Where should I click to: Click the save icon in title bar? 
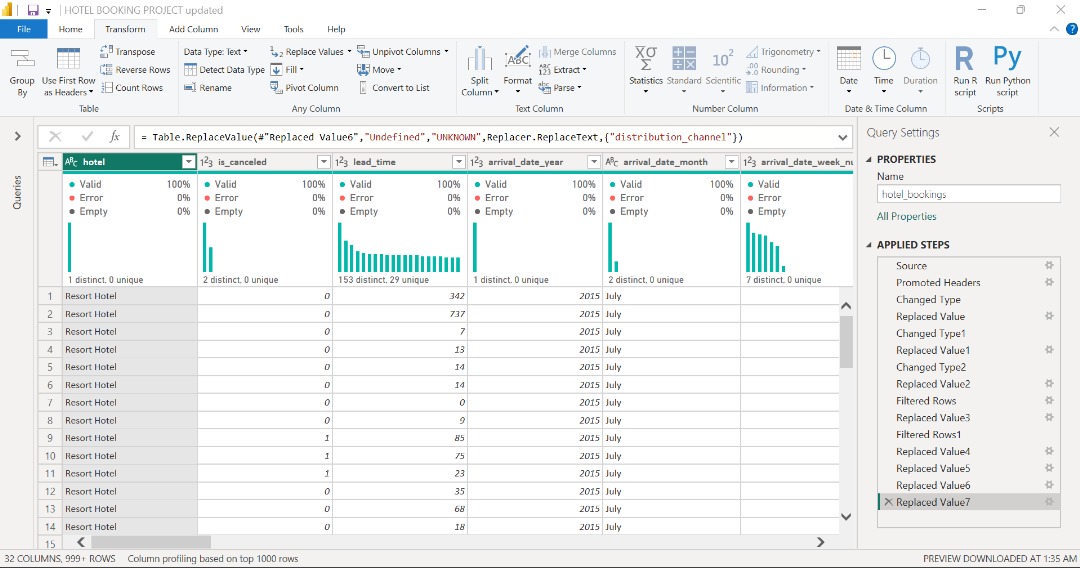pos(32,10)
